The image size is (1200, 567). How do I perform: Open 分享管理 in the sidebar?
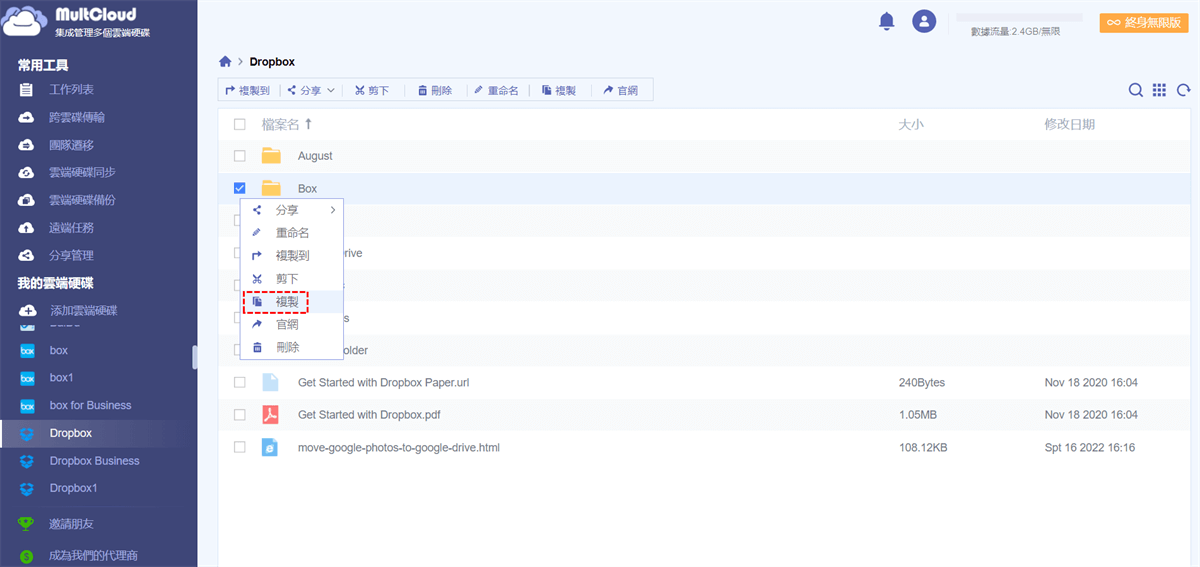(x=70, y=255)
